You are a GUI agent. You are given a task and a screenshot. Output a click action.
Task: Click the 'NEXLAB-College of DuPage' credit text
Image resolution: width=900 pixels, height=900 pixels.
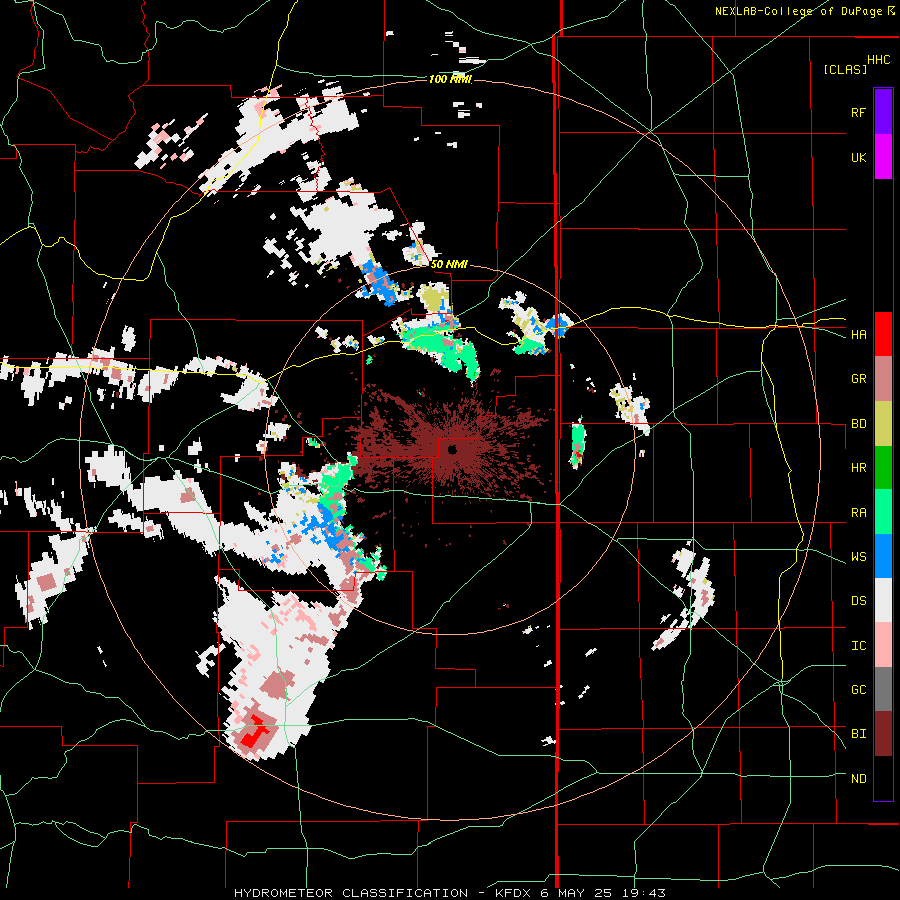(799, 11)
